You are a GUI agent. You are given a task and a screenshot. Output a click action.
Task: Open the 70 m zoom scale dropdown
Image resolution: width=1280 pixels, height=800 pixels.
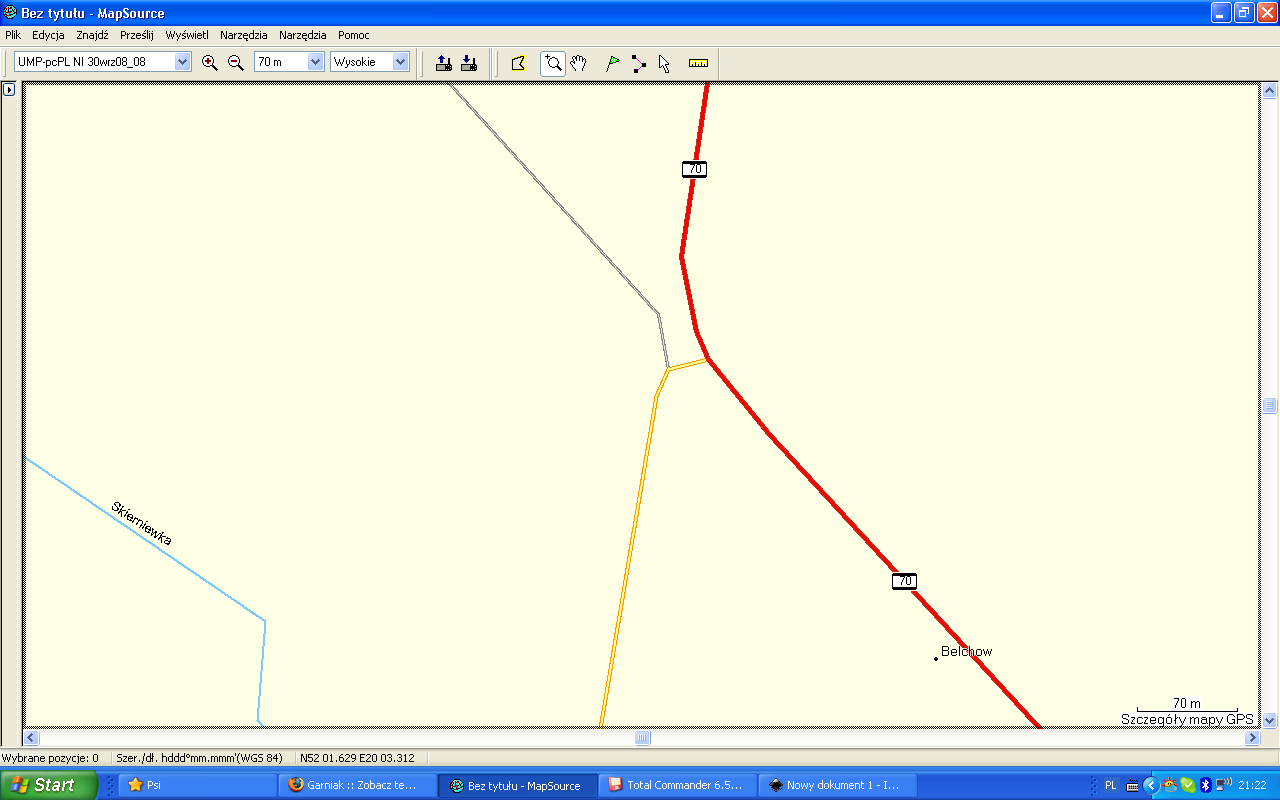[316, 62]
